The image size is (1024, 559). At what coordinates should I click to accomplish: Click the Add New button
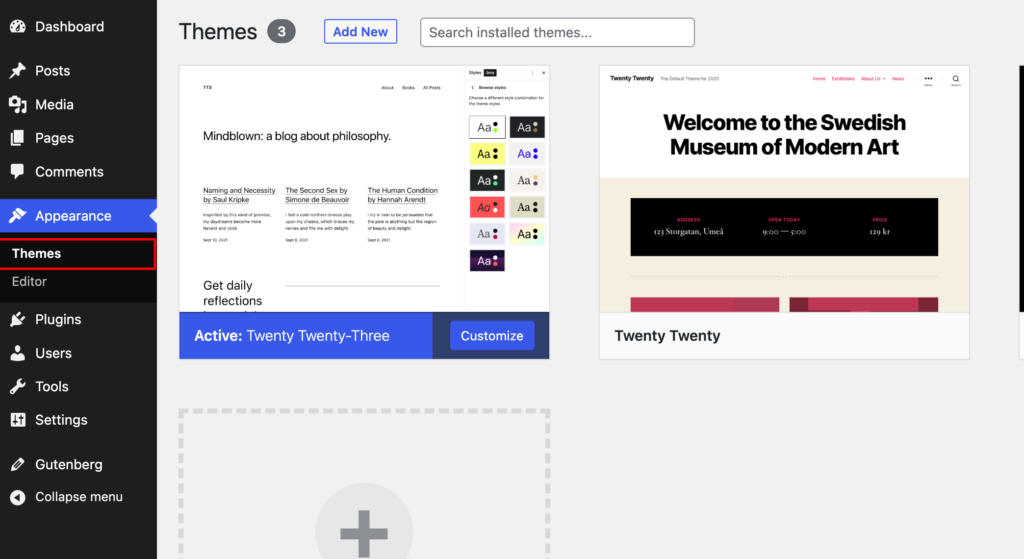pyautogui.click(x=360, y=32)
